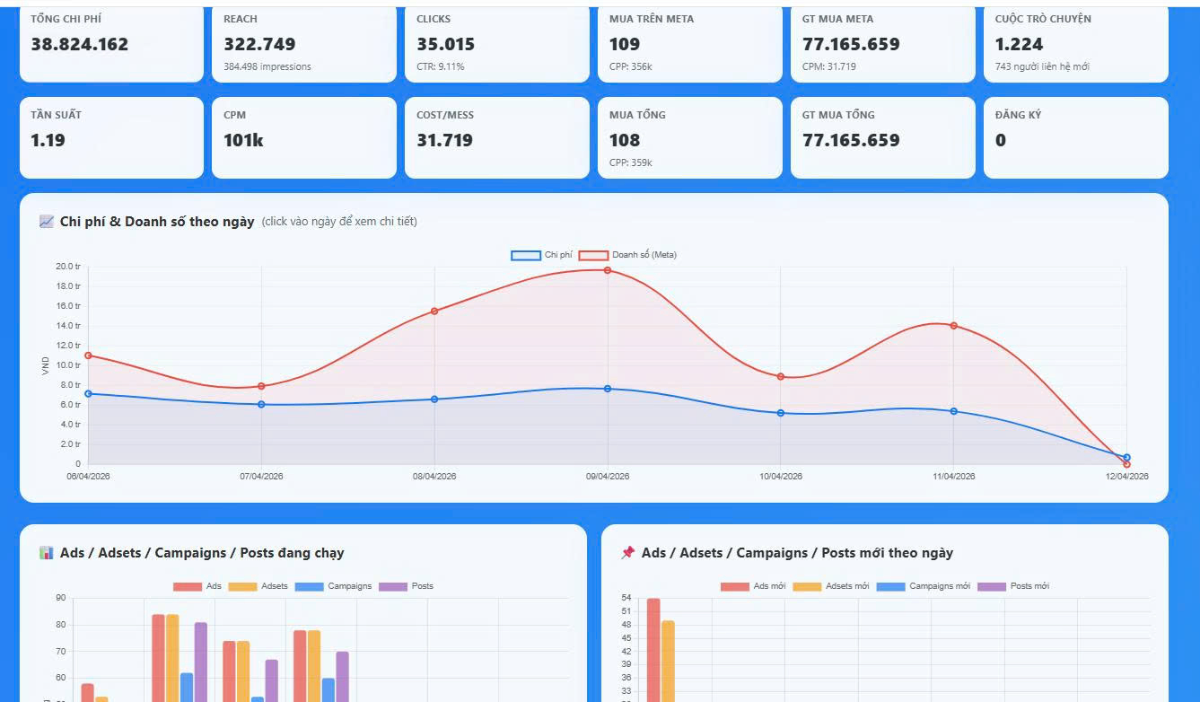
Task: Toggle the Adsets mới legend item
Action: pos(831,586)
